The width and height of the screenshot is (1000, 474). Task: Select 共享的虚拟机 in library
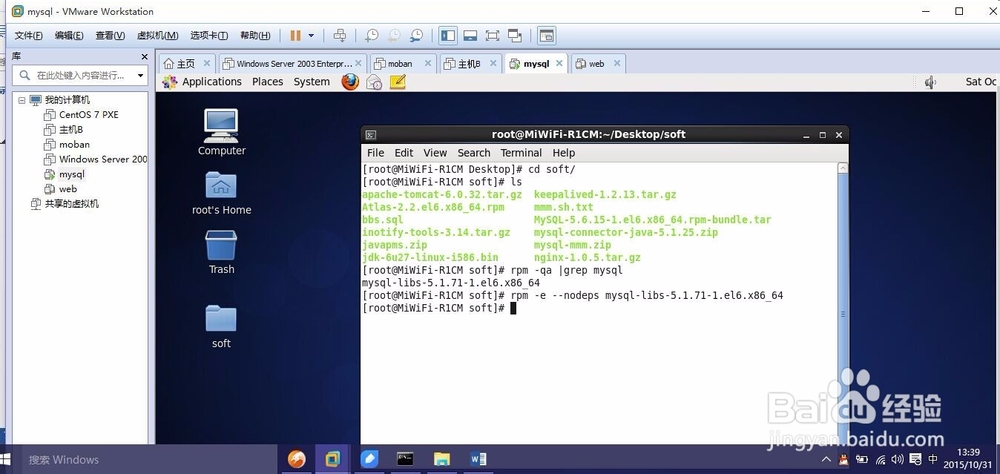(71, 204)
